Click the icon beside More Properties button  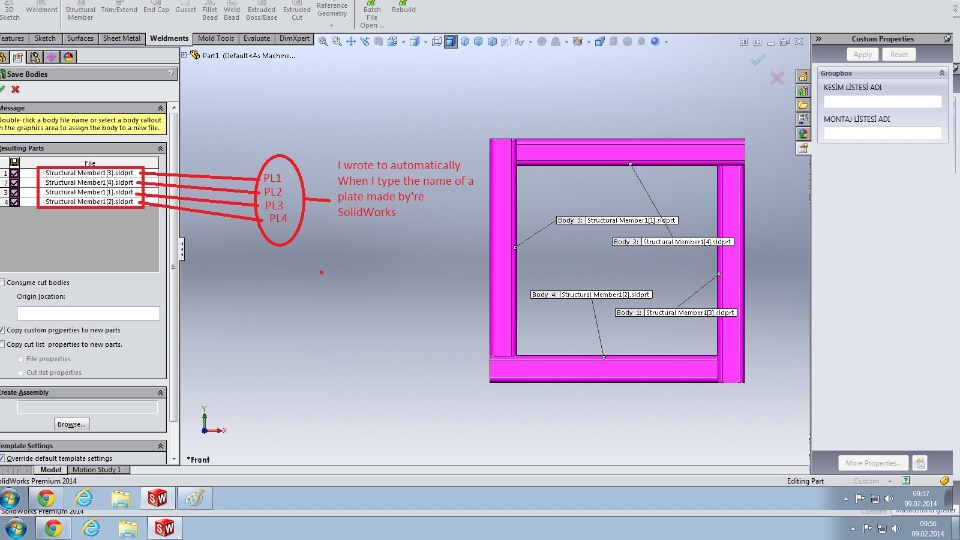920,463
